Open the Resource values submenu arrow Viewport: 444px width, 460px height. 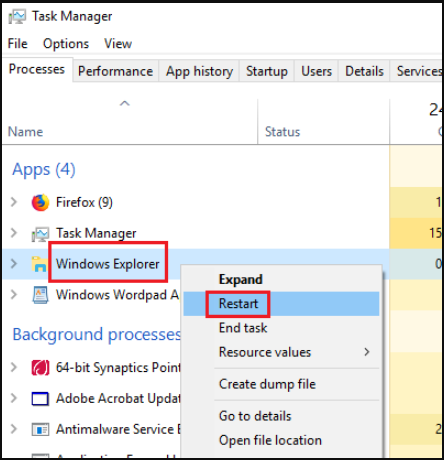(367, 352)
